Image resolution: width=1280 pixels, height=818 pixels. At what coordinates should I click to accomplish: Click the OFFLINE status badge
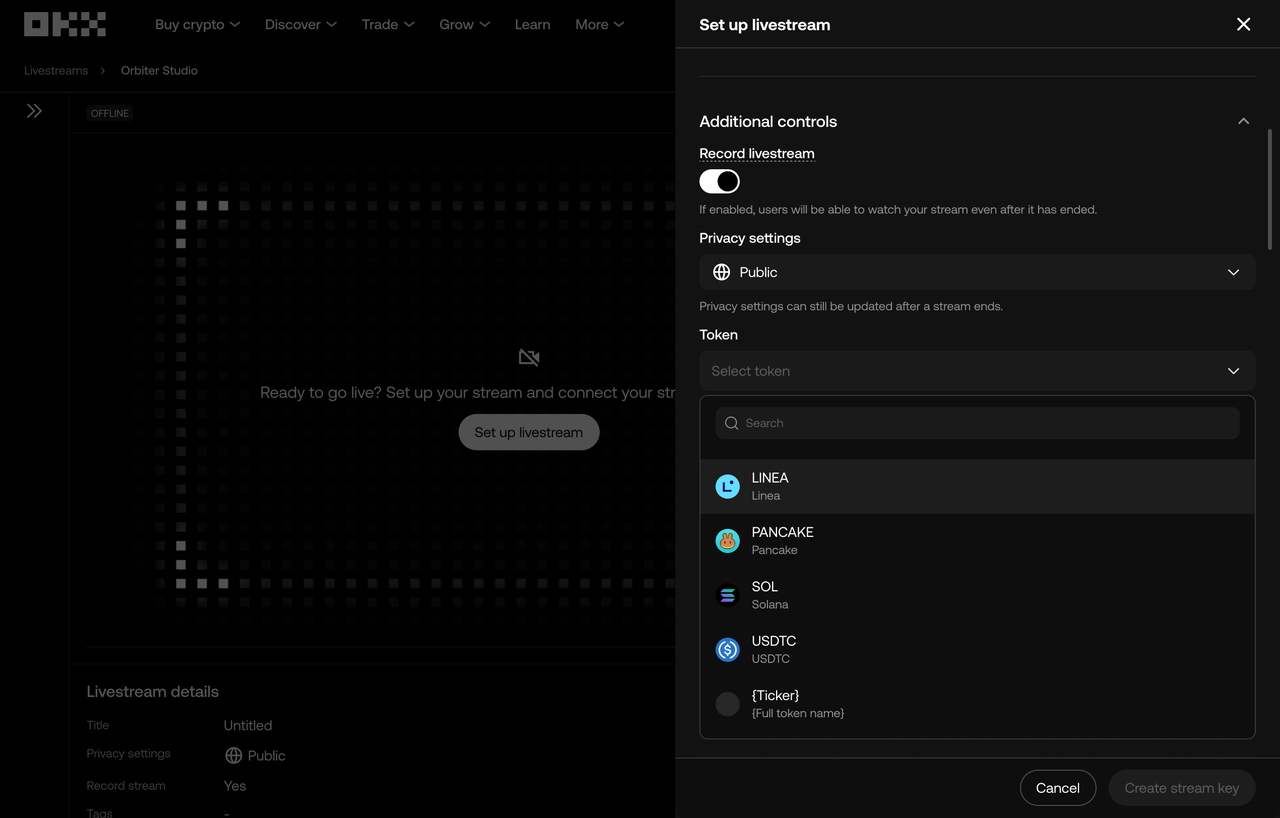(110, 113)
